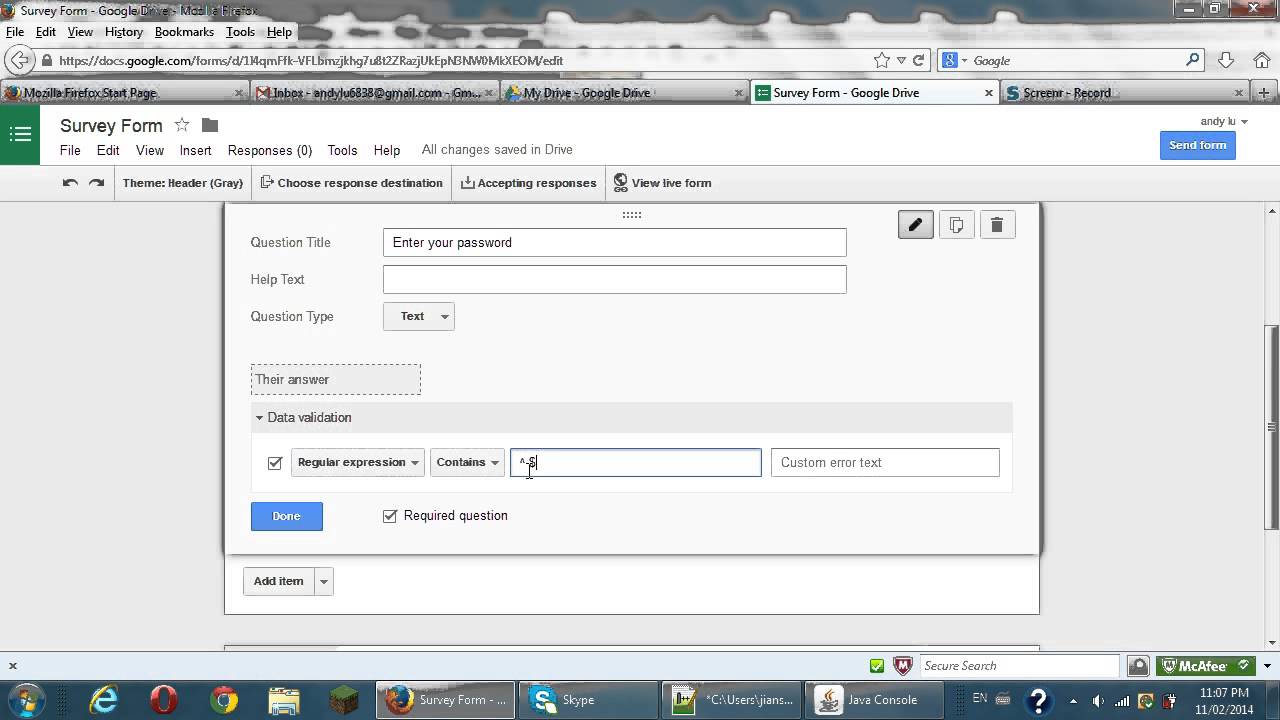Open the Minecraft taskbar icon
Viewport: 1280px width, 720px height.
click(344, 700)
